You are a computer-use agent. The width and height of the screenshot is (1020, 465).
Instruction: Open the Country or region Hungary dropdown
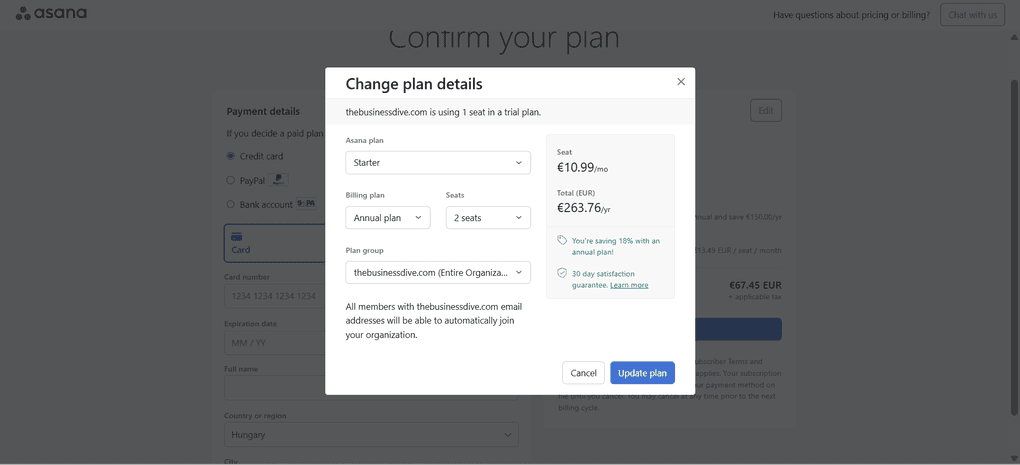click(x=370, y=435)
